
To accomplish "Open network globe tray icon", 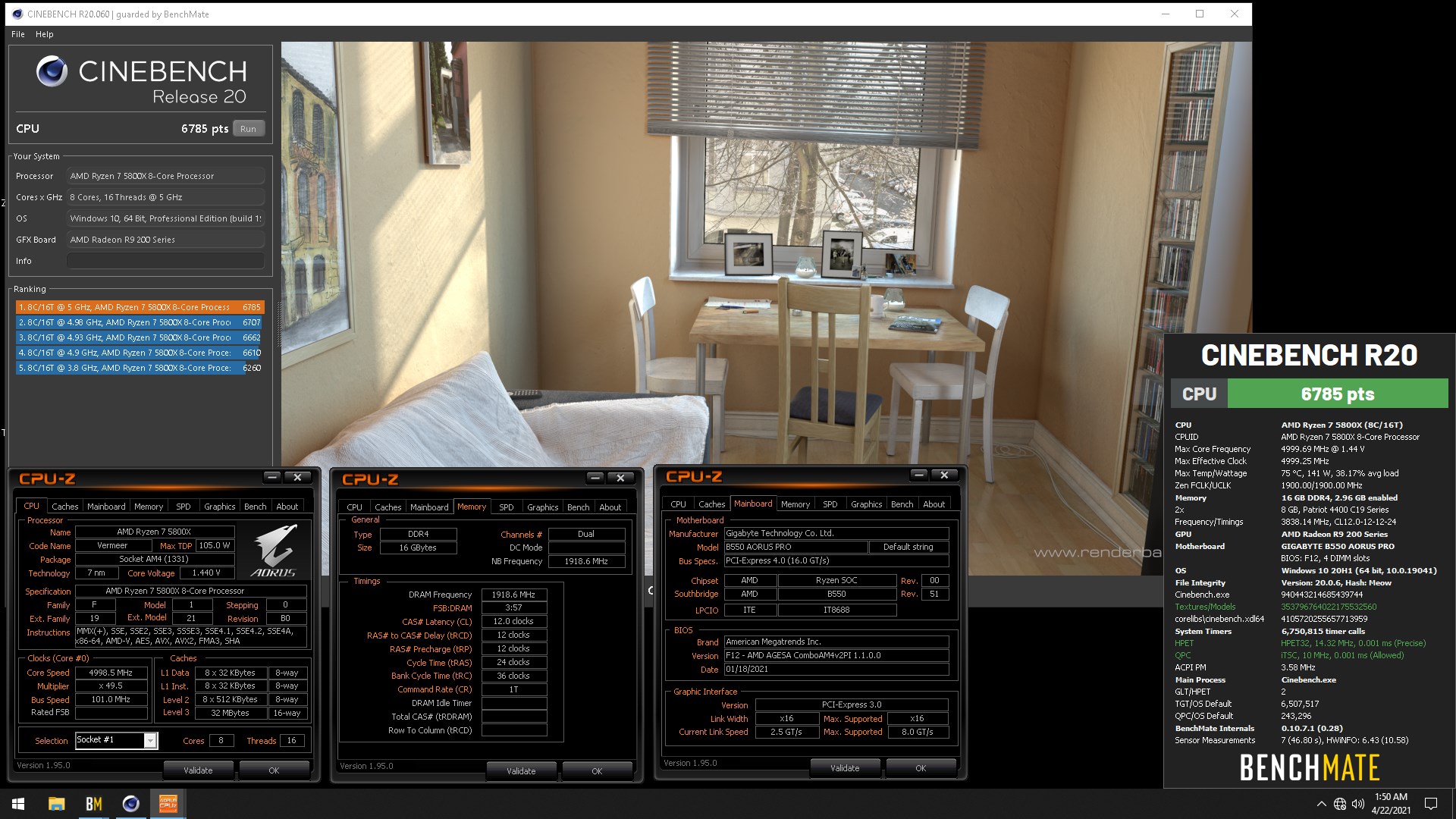I will 1340,804.
